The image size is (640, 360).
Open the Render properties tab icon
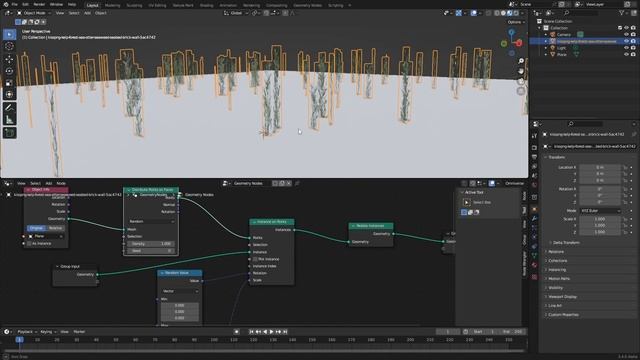tap(534, 147)
